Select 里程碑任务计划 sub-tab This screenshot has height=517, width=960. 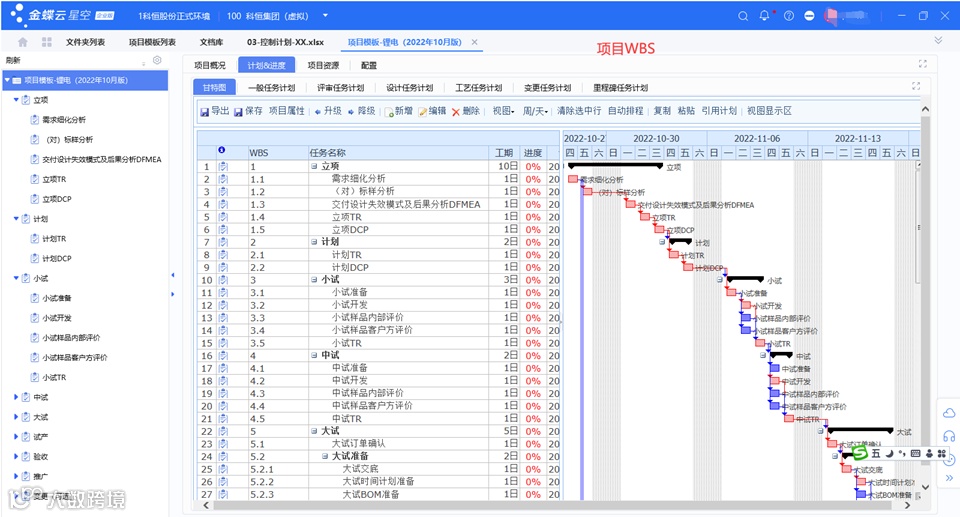620,88
